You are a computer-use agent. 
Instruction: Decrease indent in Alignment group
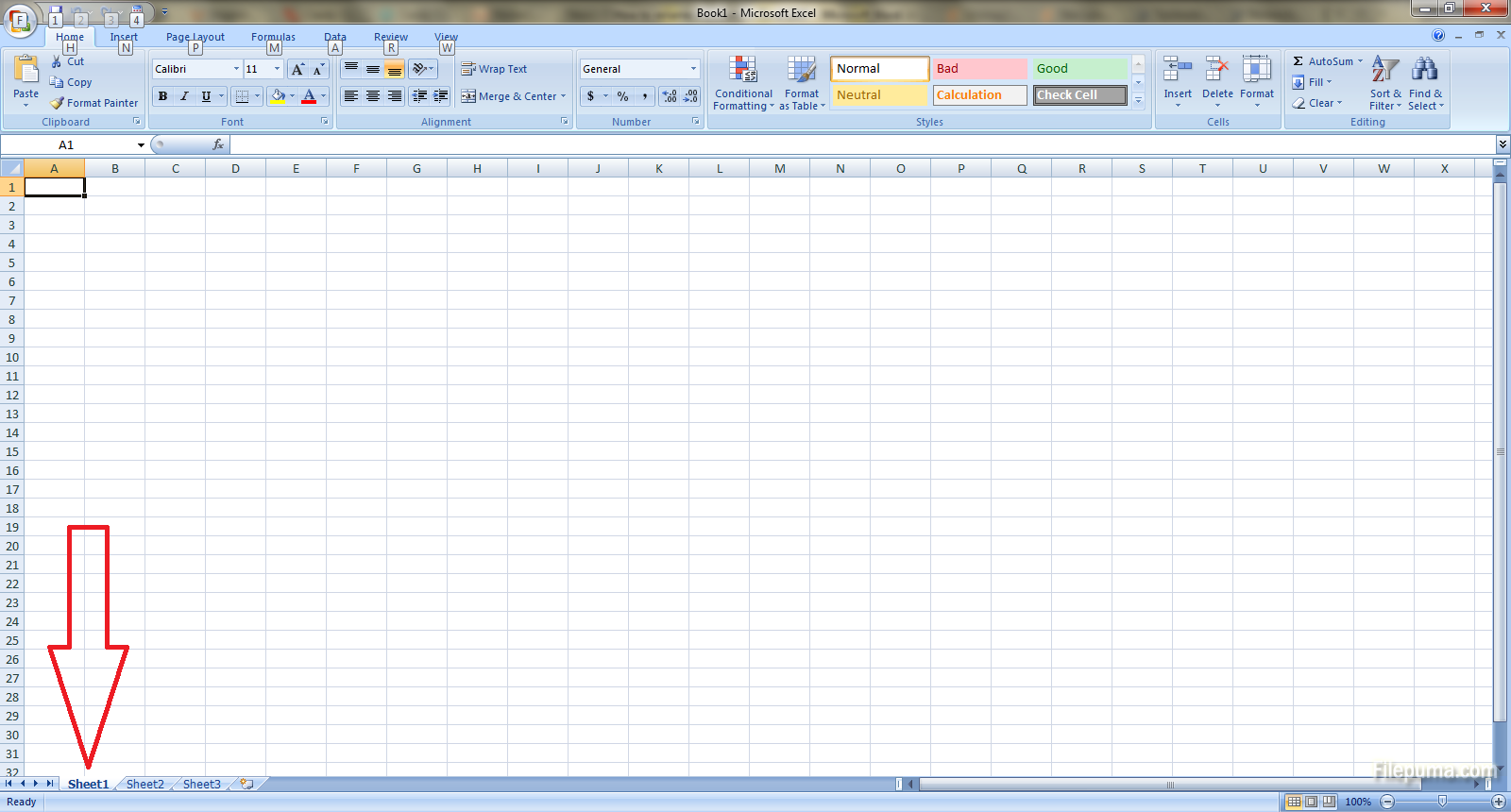[x=419, y=96]
